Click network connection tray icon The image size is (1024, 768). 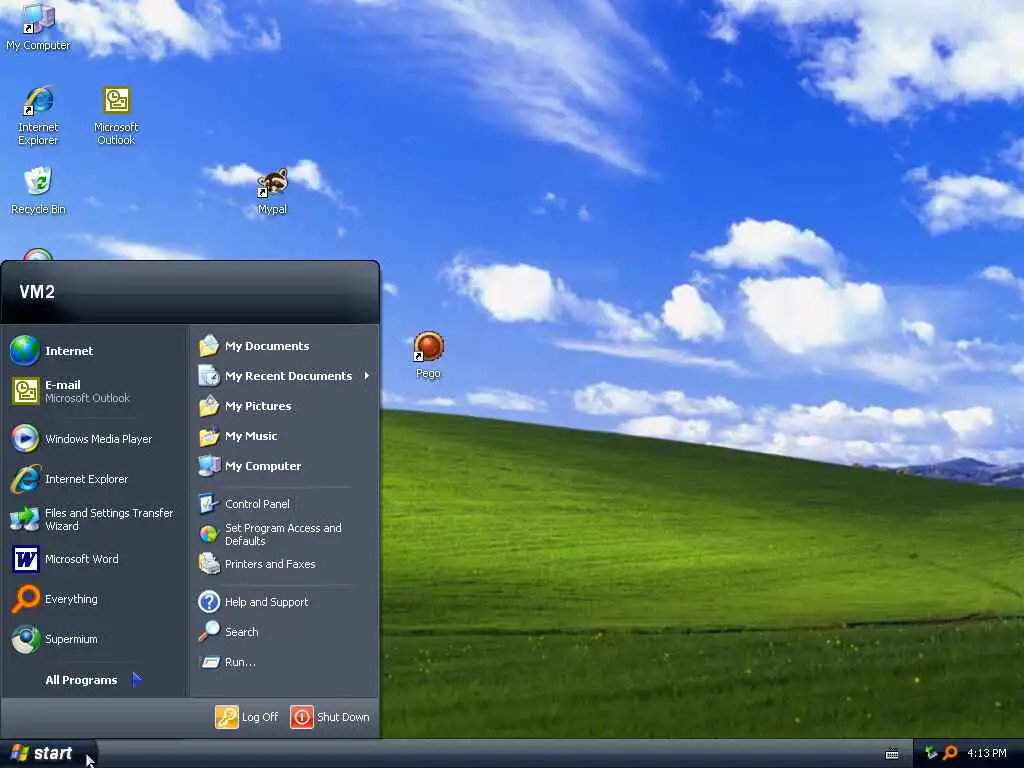point(931,754)
